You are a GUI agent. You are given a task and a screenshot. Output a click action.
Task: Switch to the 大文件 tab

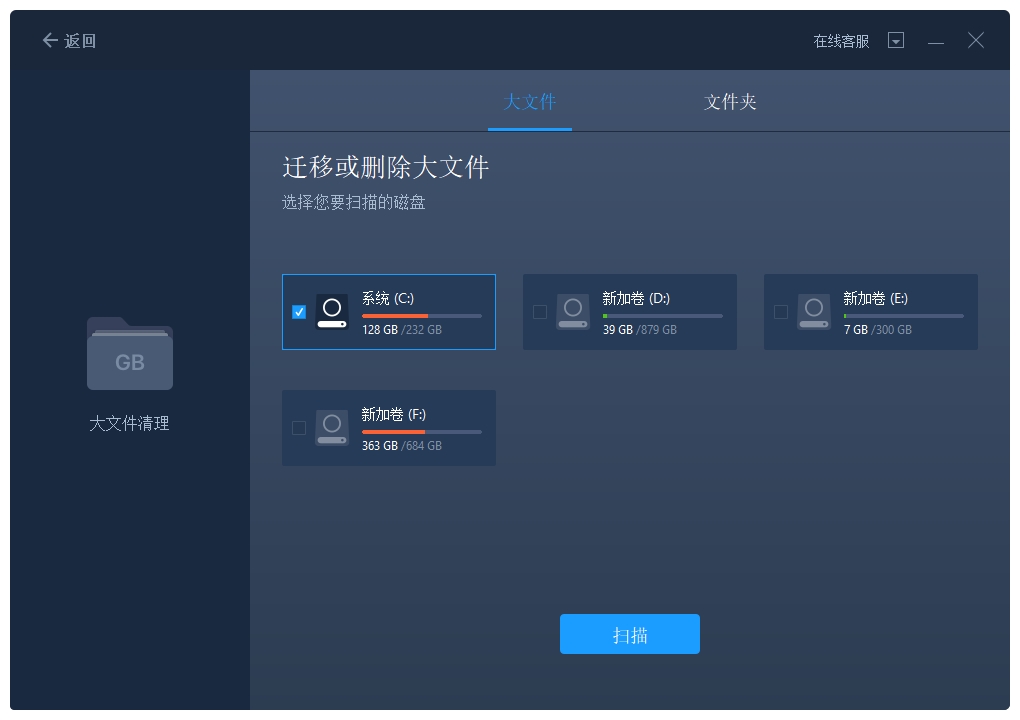point(530,102)
